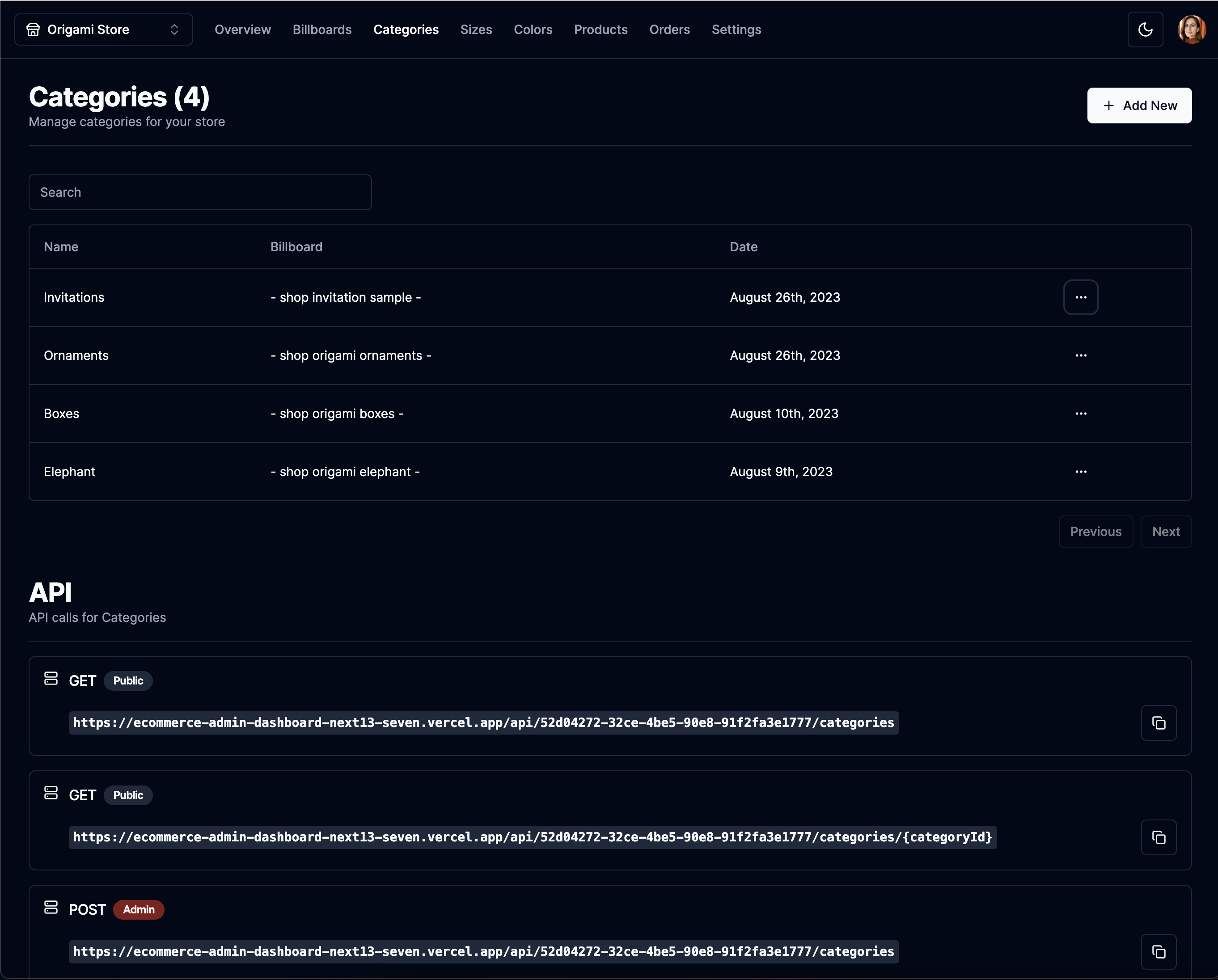Click the Add New category button
The height and width of the screenshot is (980, 1218).
[x=1139, y=105]
